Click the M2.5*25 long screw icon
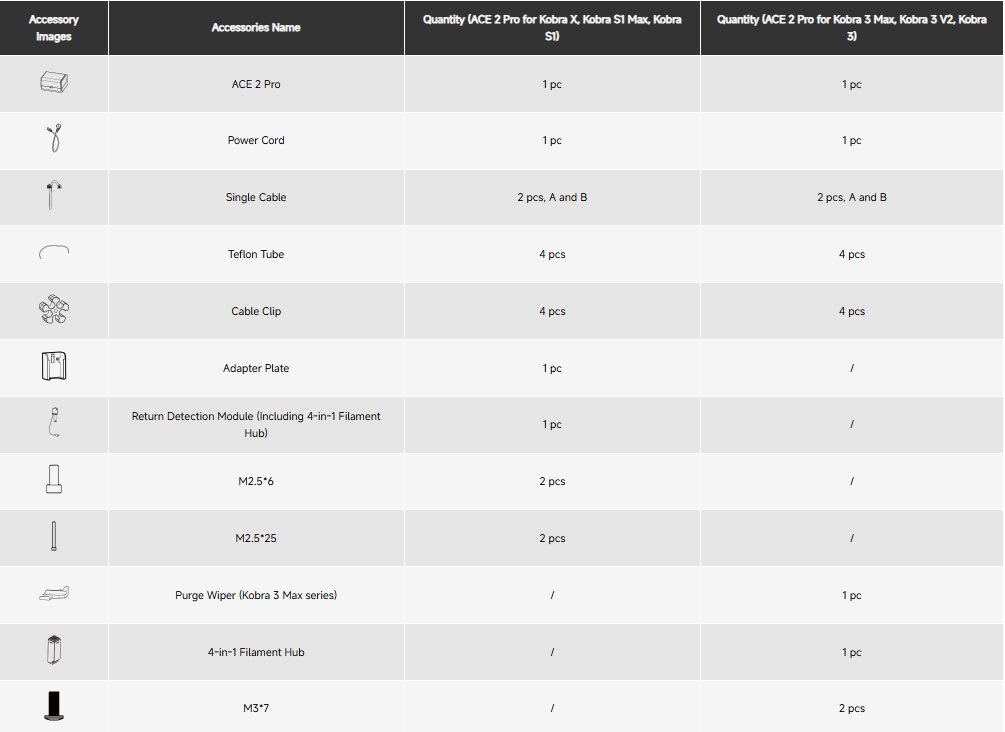The height and width of the screenshot is (732, 1005). [54, 536]
